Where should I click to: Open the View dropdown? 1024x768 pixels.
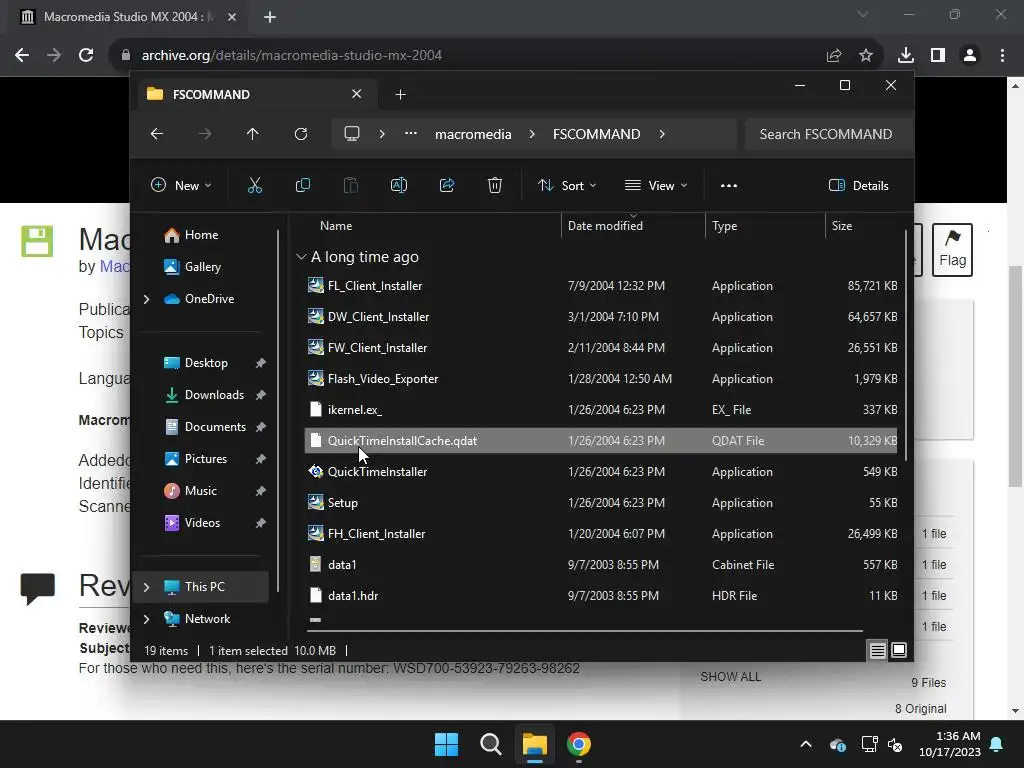click(x=656, y=185)
